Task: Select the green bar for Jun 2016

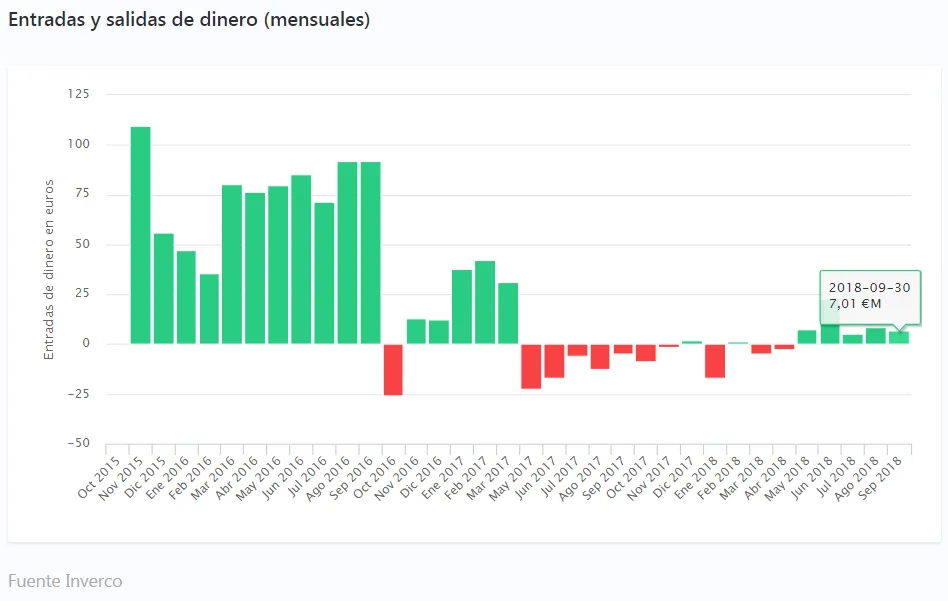Action: click(301, 259)
